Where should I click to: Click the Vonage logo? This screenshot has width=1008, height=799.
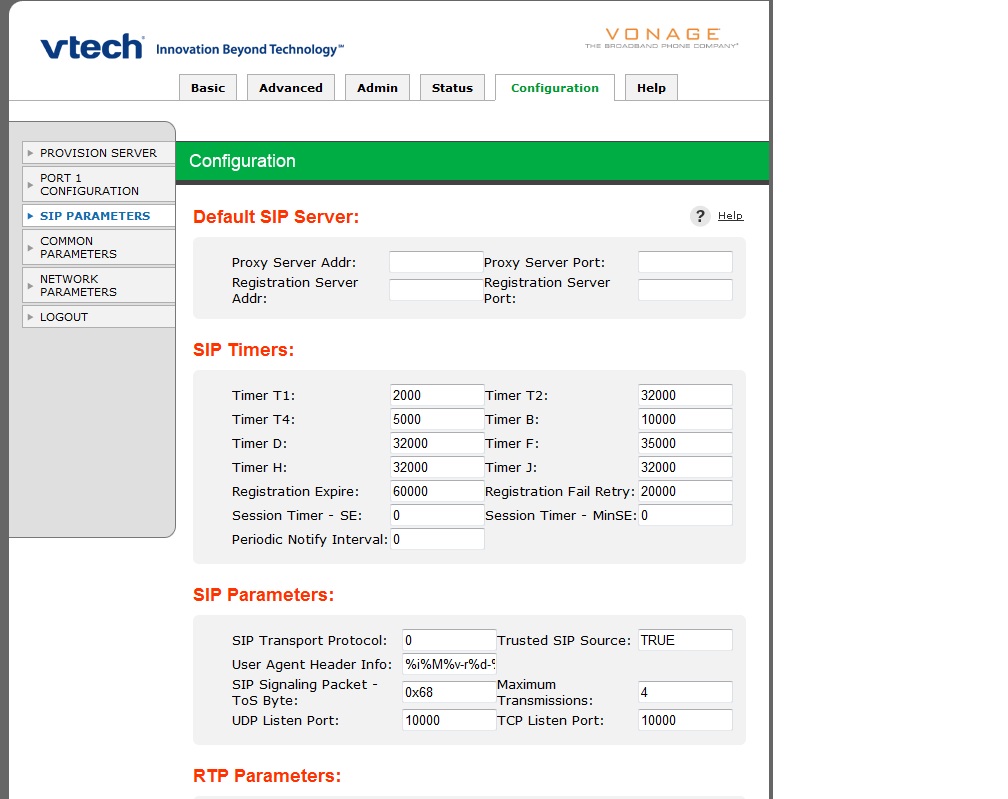pos(661,38)
